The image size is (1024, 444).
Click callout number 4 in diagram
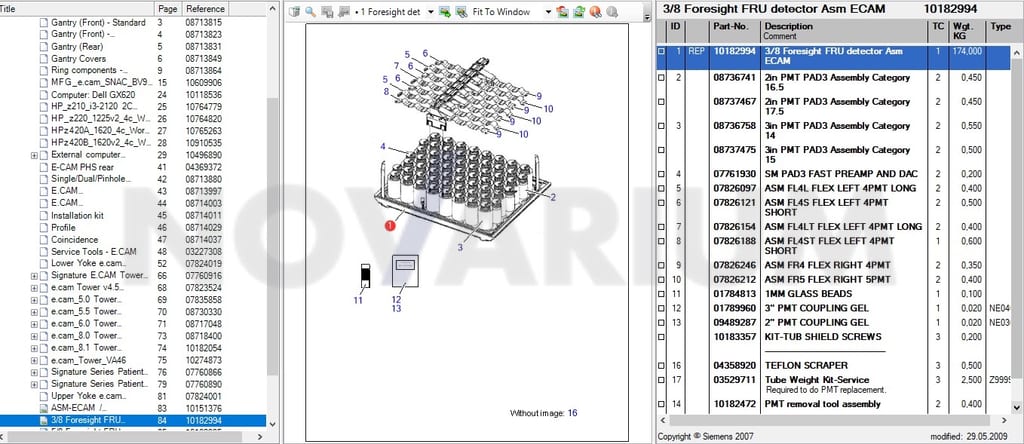click(383, 146)
